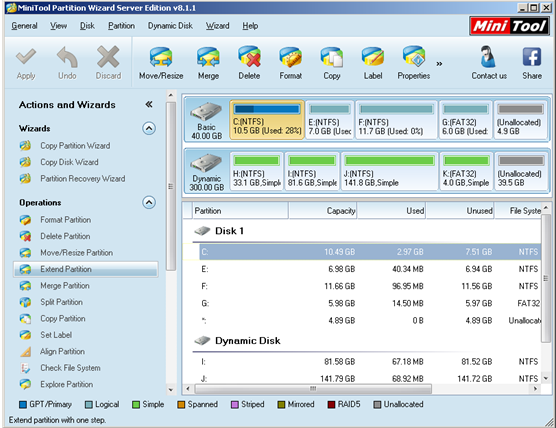This screenshot has width=556, height=428.
Task: Show more toolbar items chevron
Action: [x=439, y=64]
